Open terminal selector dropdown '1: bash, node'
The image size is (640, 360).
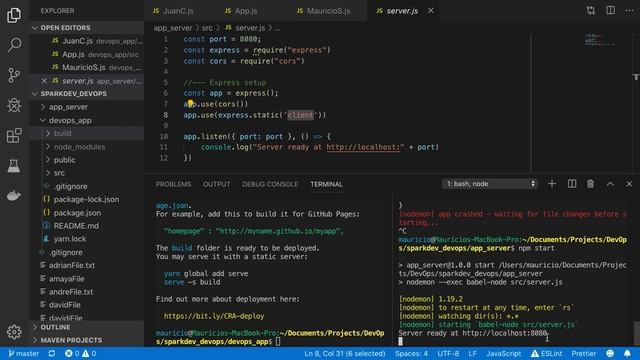pyautogui.click(x=490, y=184)
